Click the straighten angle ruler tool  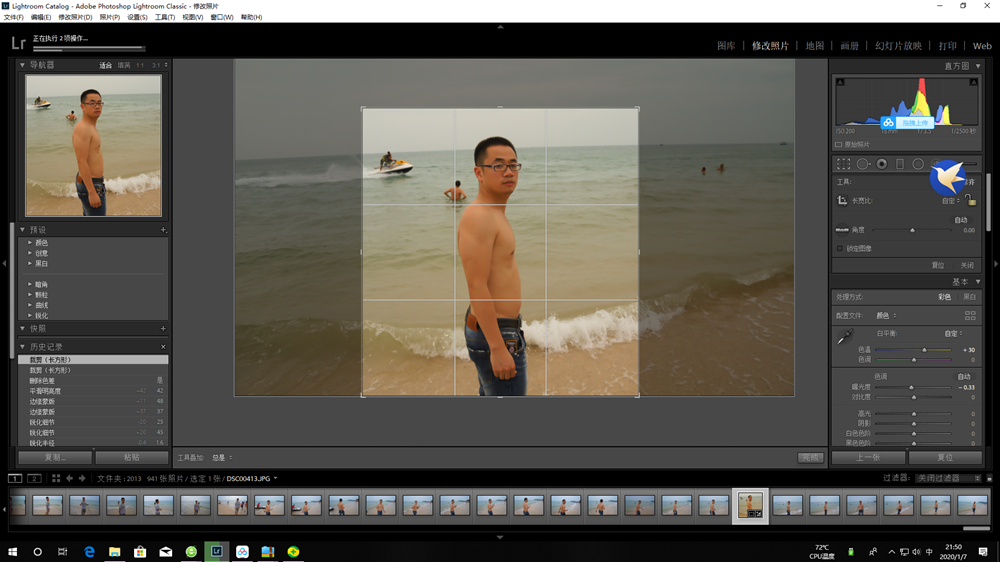click(842, 230)
